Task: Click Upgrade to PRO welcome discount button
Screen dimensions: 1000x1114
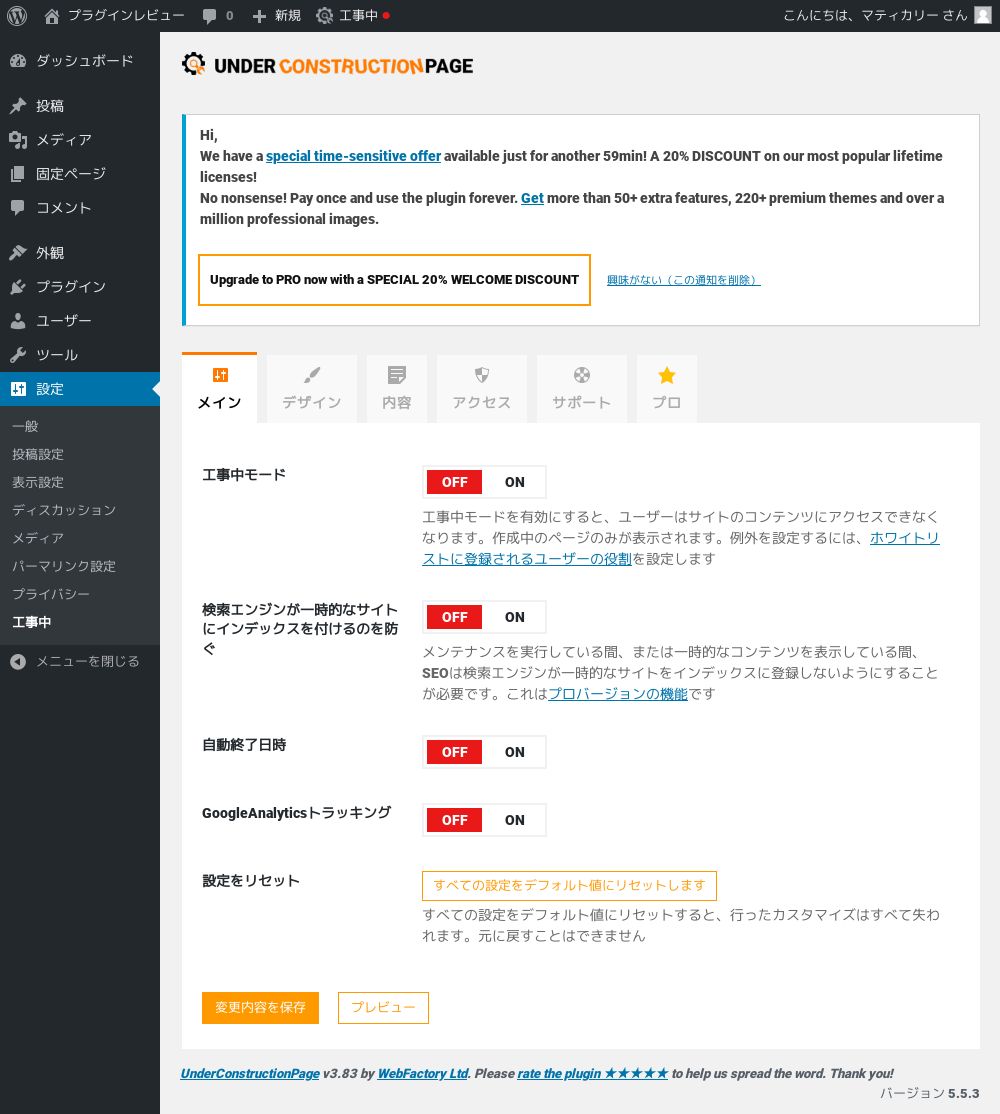Action: [394, 280]
